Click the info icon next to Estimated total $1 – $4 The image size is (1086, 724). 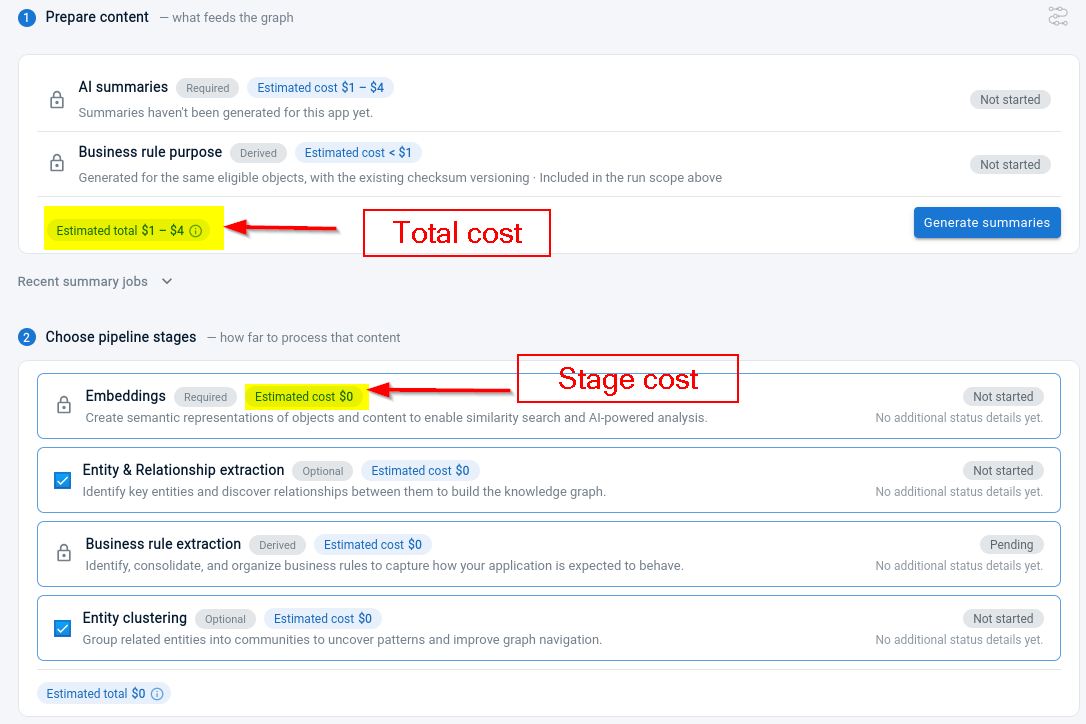(x=196, y=231)
